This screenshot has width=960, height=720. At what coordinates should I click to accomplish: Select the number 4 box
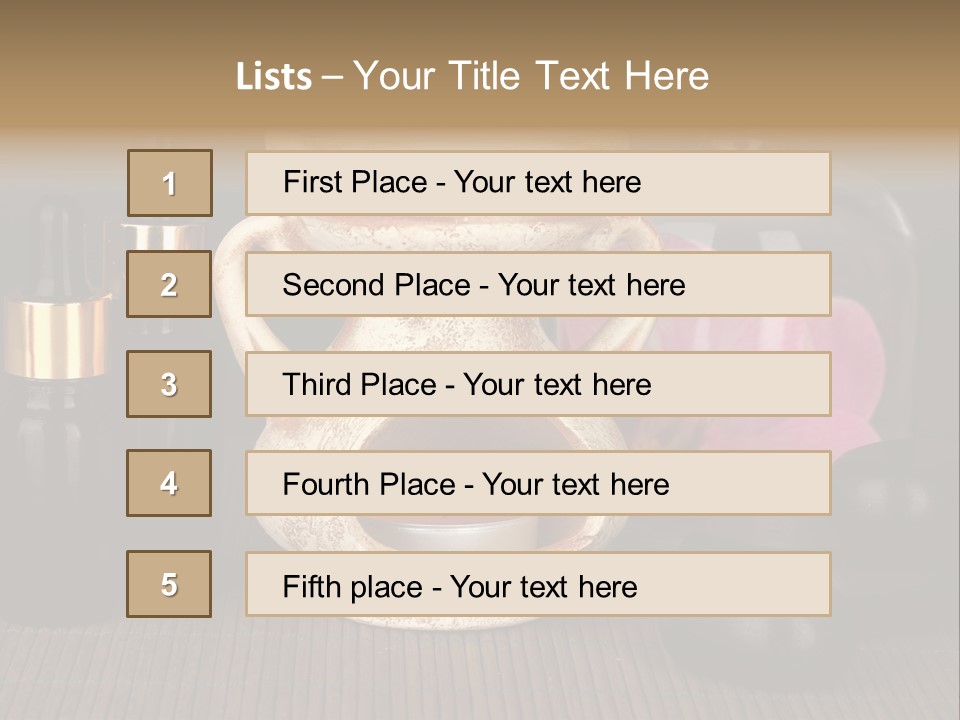[x=169, y=483]
